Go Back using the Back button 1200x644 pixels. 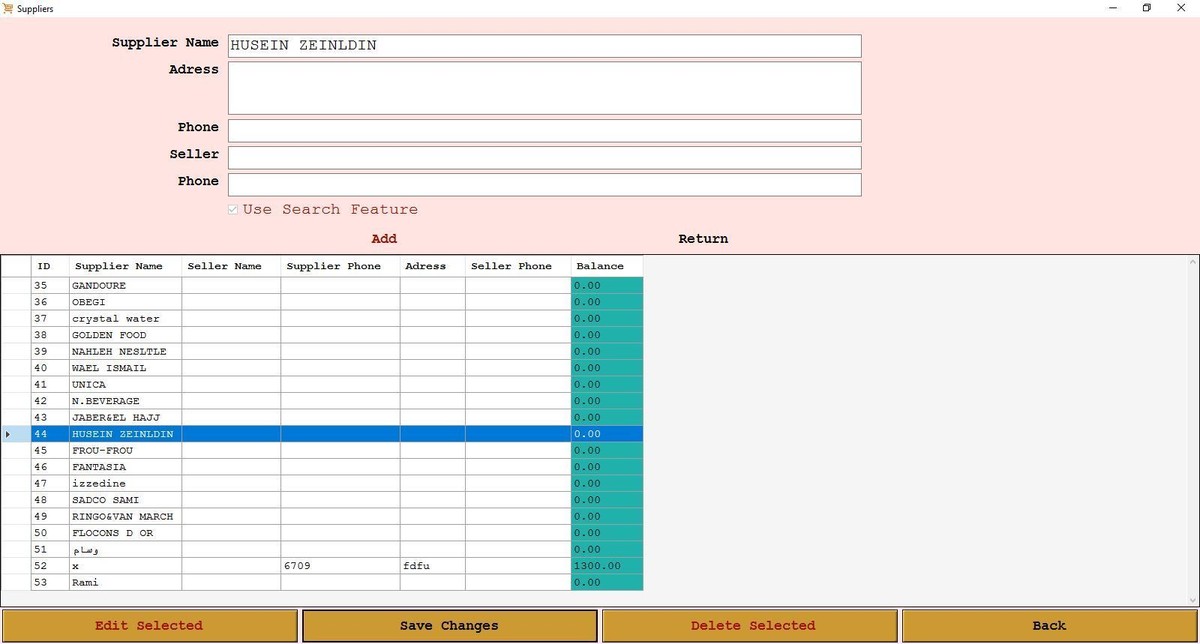(1049, 626)
